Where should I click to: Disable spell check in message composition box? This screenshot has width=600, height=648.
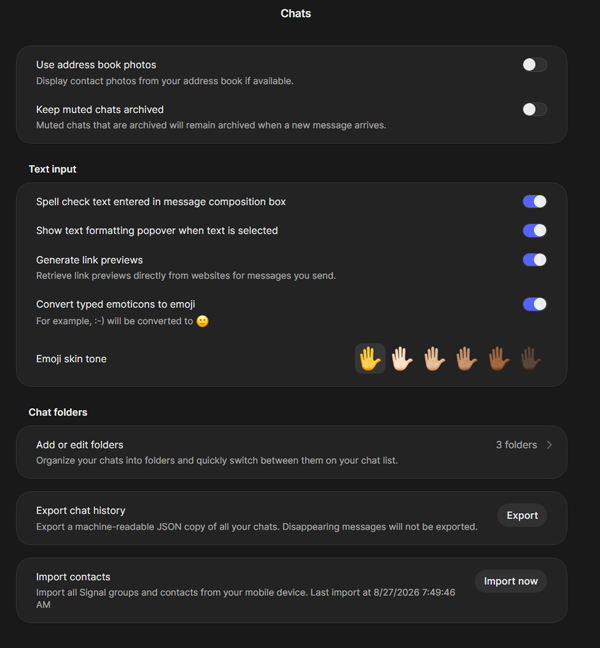tap(535, 202)
